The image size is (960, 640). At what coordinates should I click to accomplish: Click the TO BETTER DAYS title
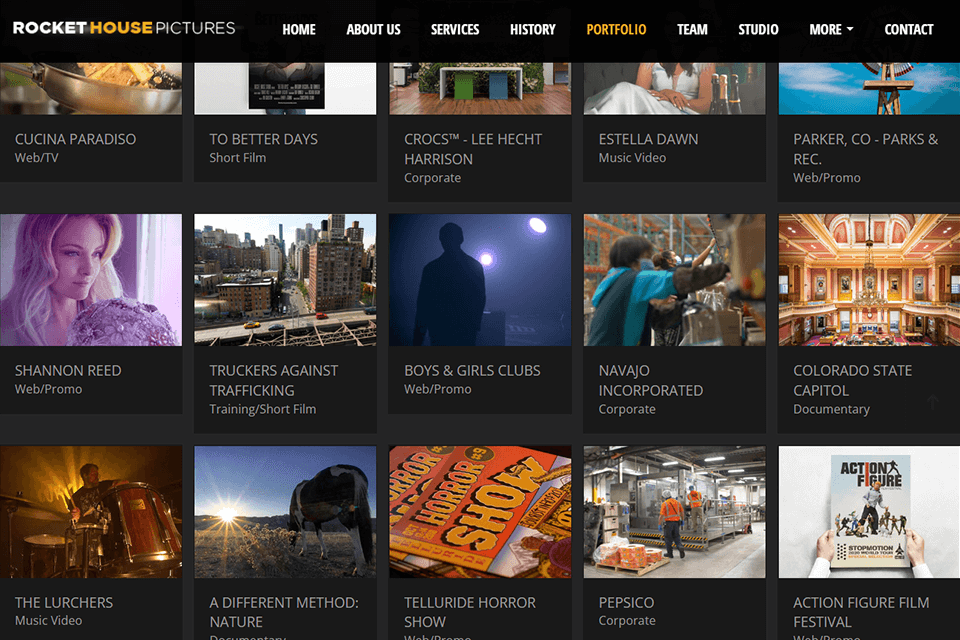263,139
